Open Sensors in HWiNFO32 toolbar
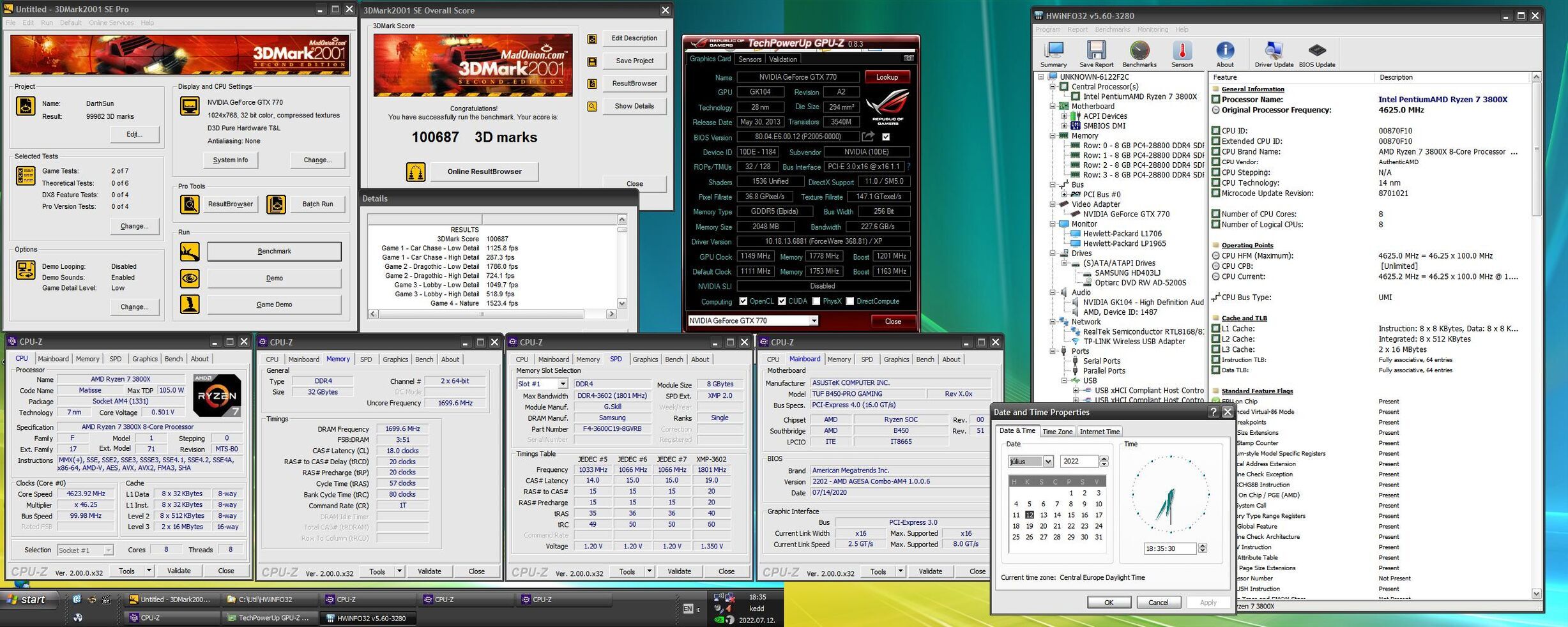Screen dimensions: 1568x627 tap(1182, 54)
